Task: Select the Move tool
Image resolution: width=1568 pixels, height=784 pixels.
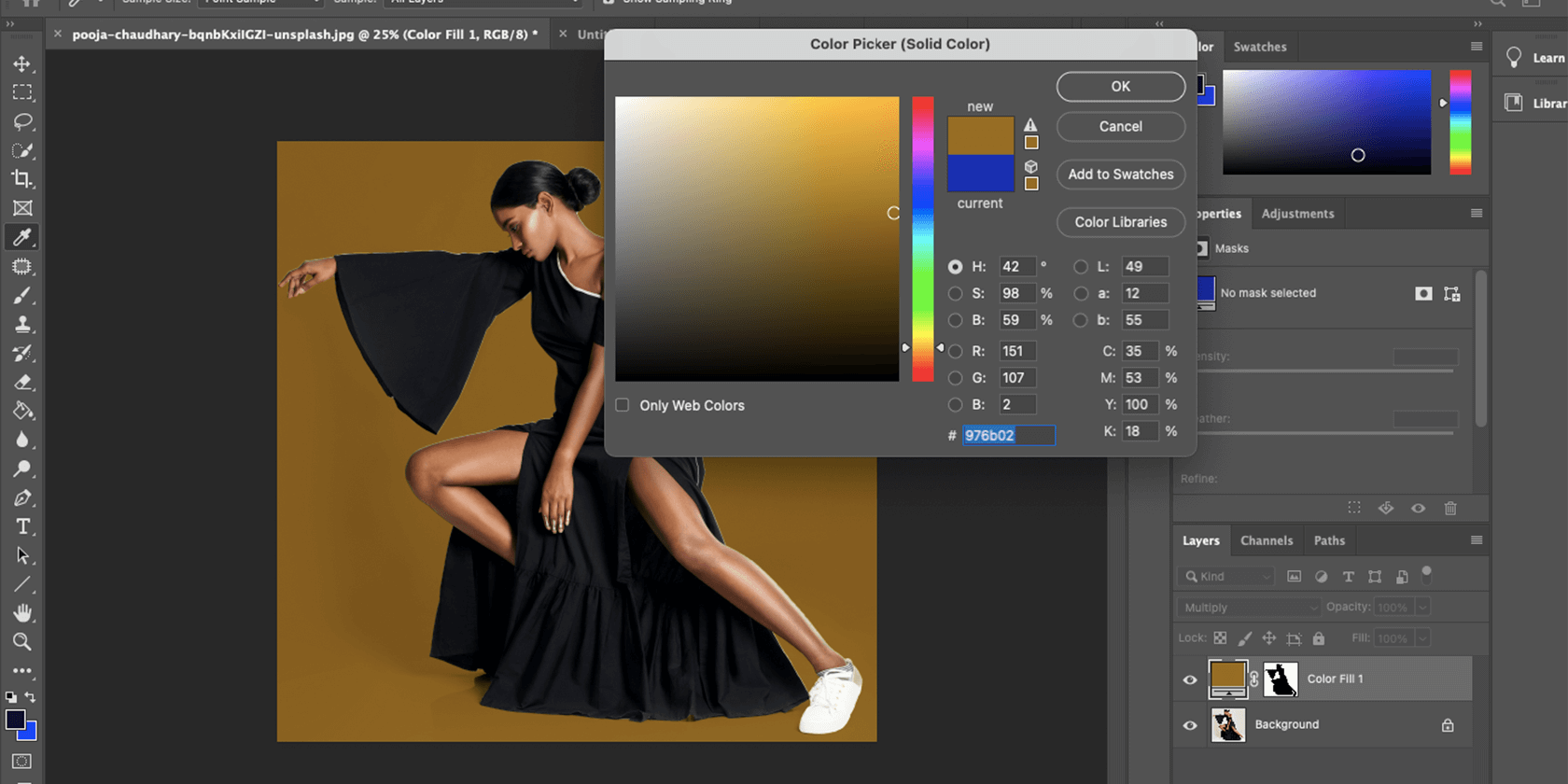Action: (22, 63)
